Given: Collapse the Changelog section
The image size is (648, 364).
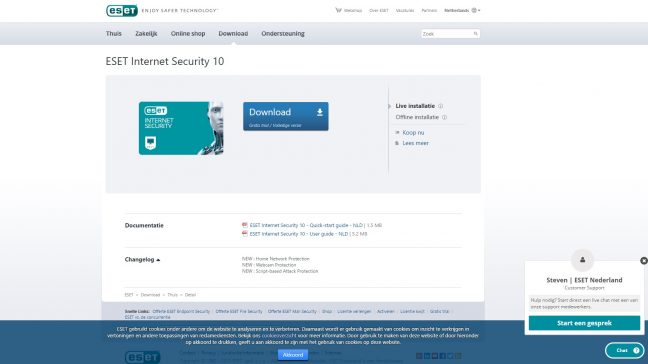Looking at the screenshot, I should tap(142, 259).
